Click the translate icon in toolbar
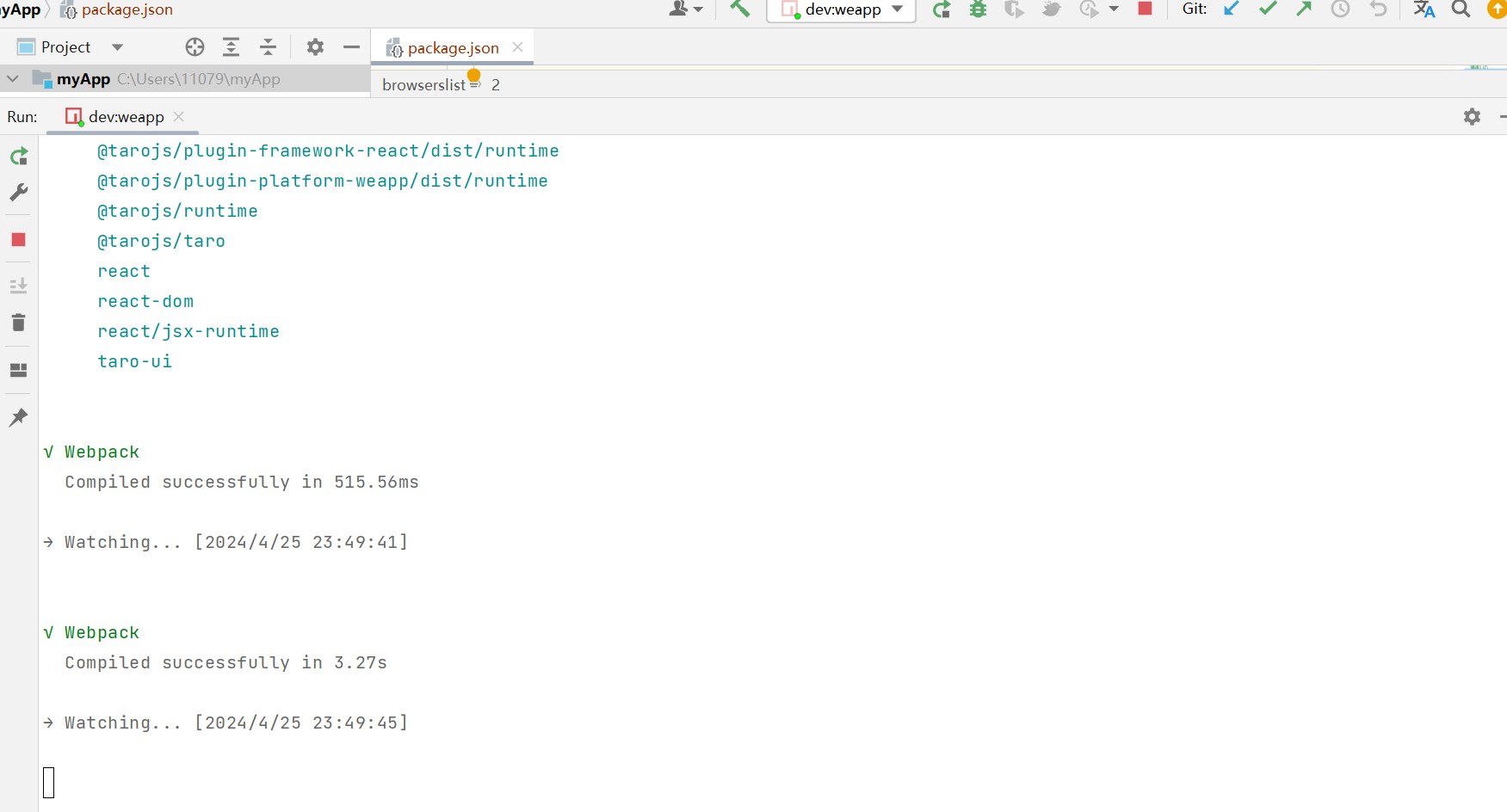The height and width of the screenshot is (812, 1507). coord(1424,9)
